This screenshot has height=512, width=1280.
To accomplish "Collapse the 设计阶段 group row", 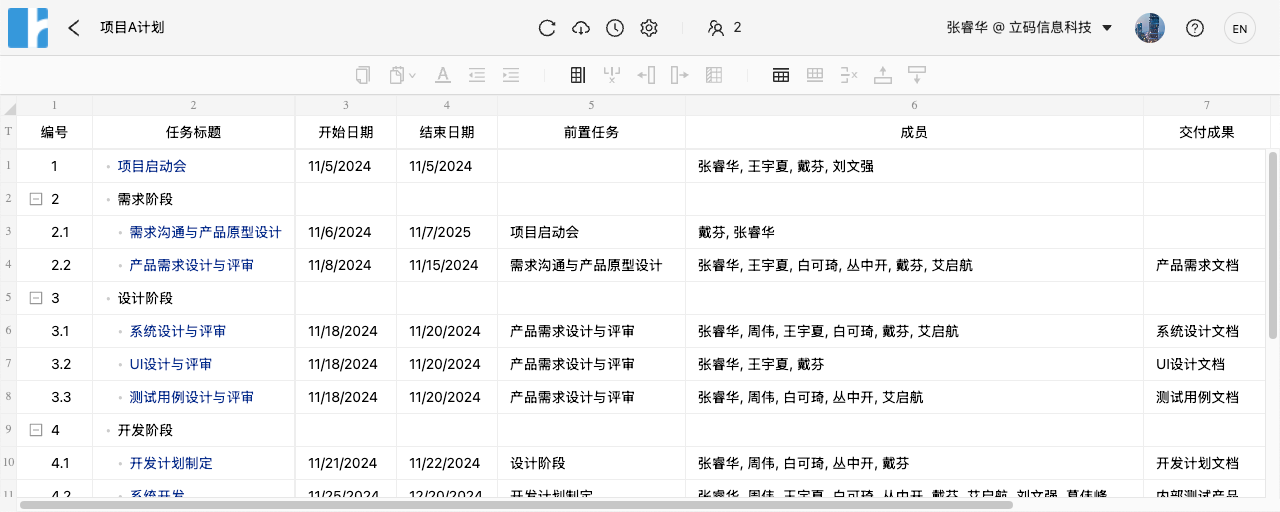I will [x=36, y=298].
